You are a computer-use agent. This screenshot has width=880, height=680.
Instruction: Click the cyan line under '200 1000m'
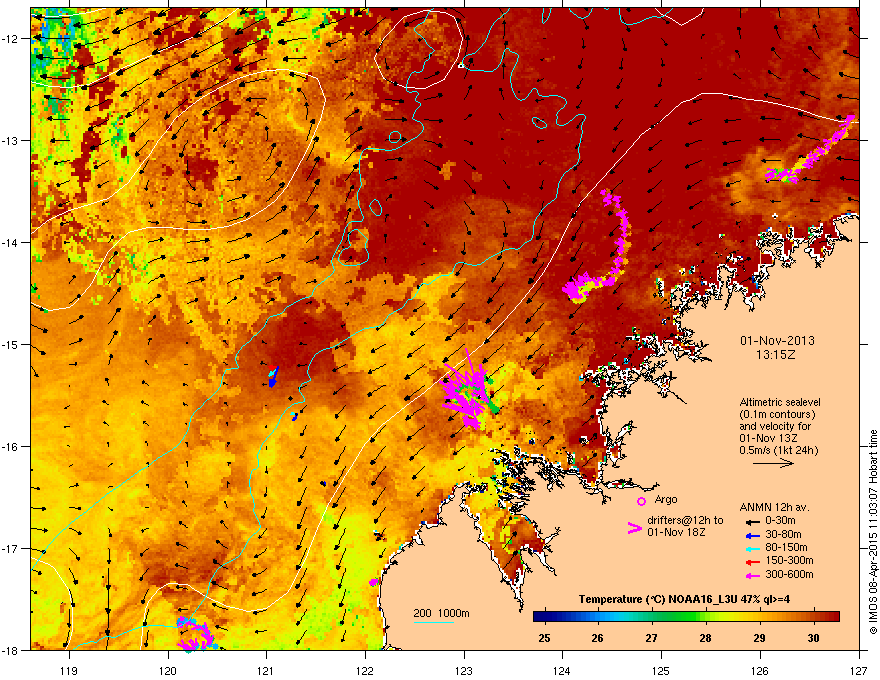[434, 622]
